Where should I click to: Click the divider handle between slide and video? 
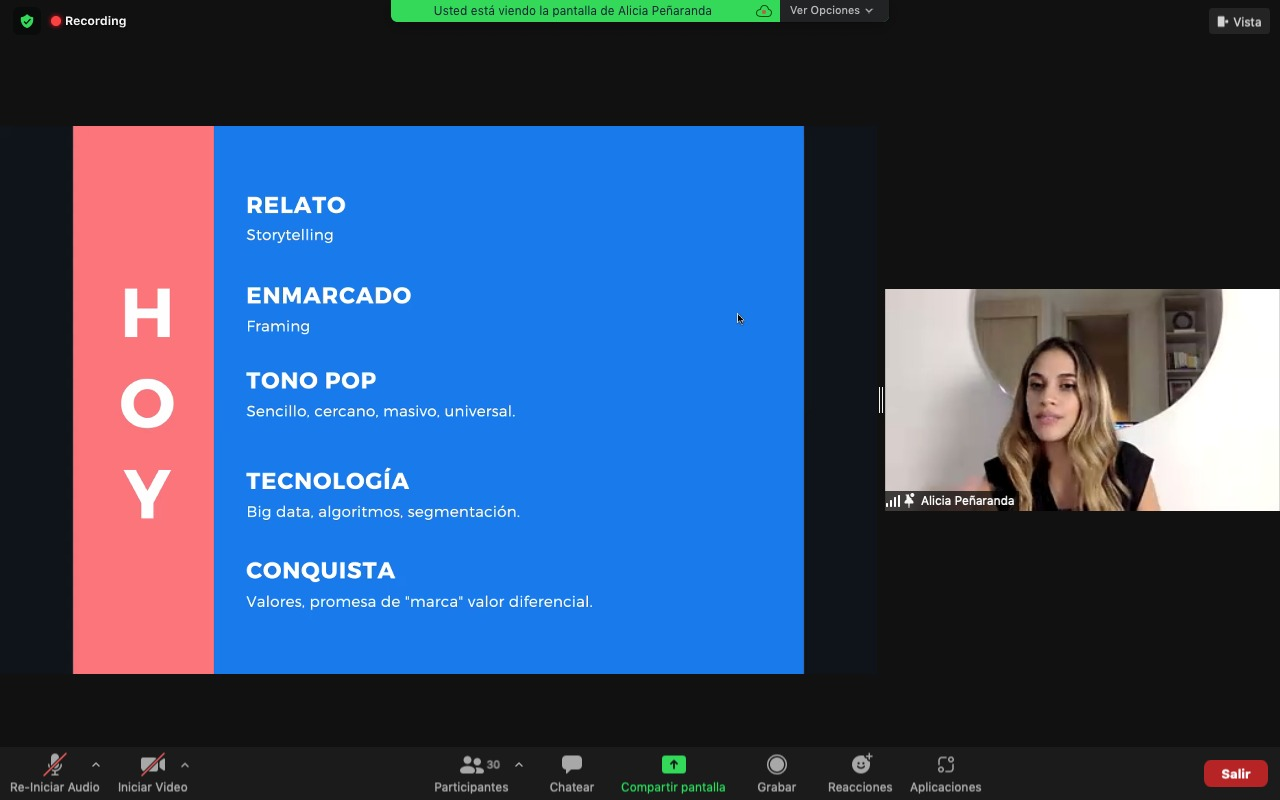pyautogui.click(x=881, y=400)
